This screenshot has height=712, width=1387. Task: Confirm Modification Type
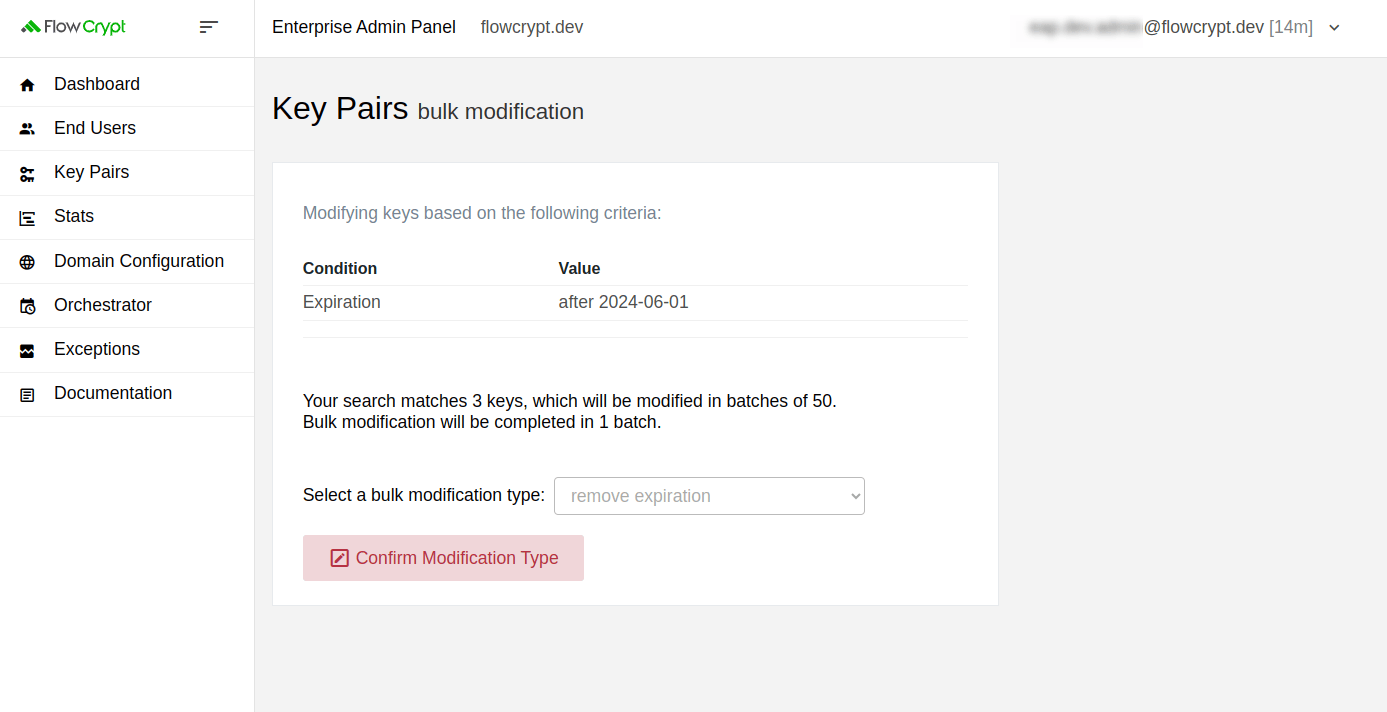point(443,558)
